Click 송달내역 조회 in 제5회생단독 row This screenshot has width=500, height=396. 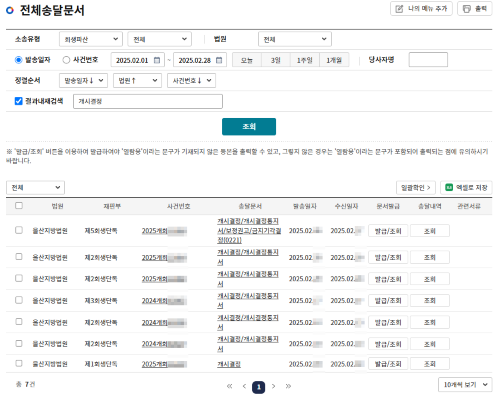430,231
